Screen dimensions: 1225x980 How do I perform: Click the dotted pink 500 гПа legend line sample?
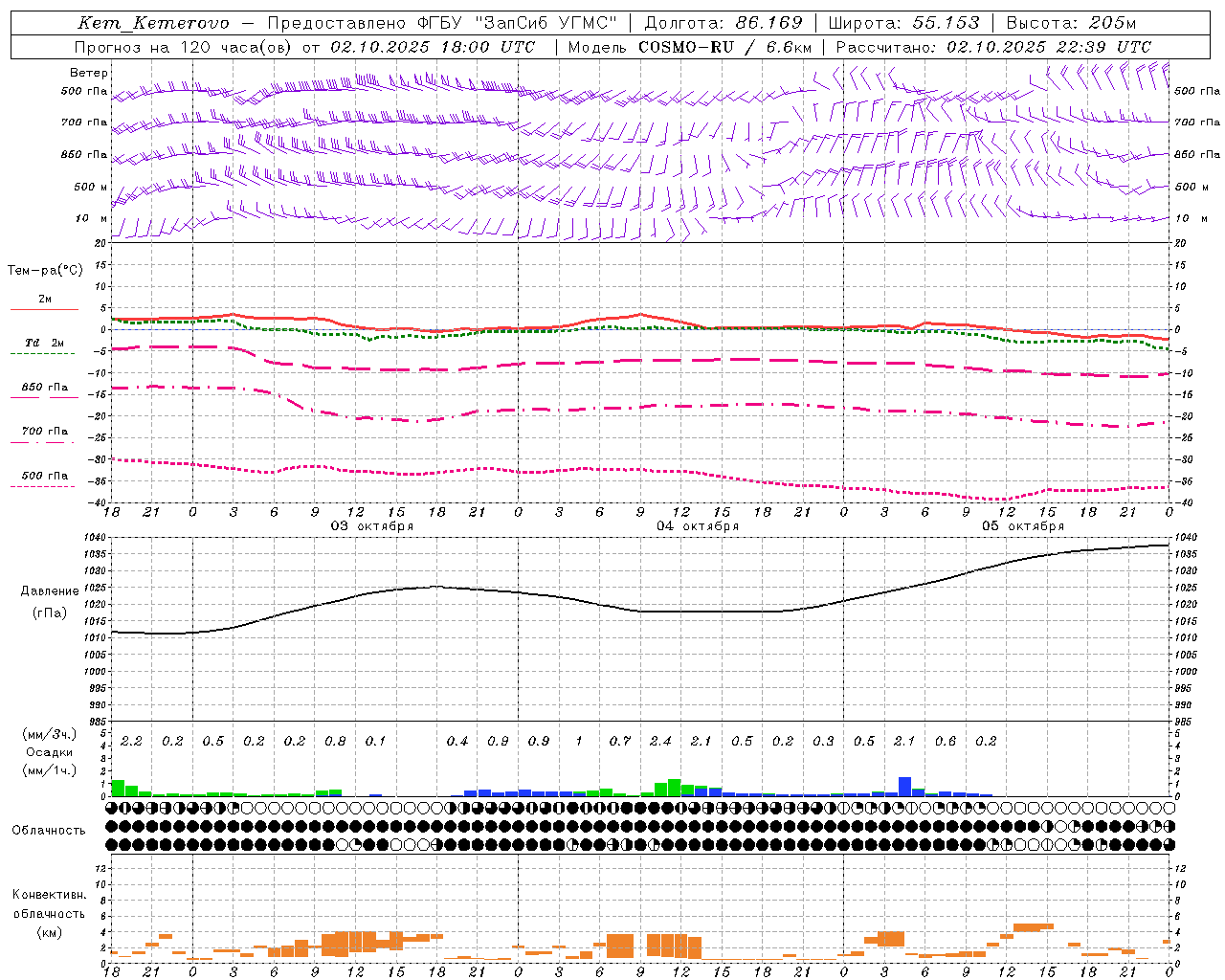42,487
